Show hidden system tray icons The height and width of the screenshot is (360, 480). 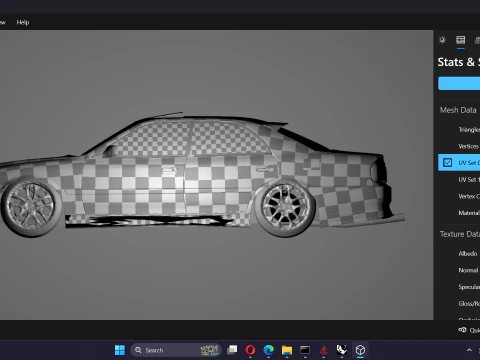(x=469, y=350)
